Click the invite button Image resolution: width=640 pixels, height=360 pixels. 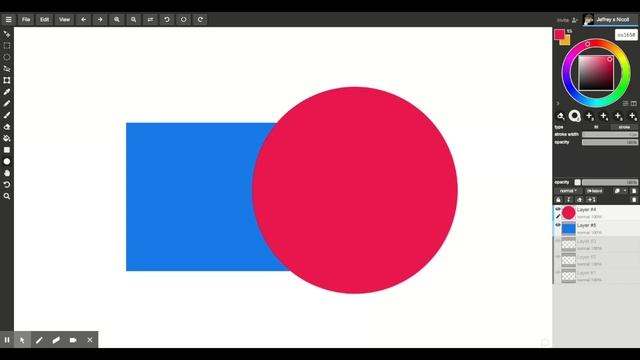[567, 20]
